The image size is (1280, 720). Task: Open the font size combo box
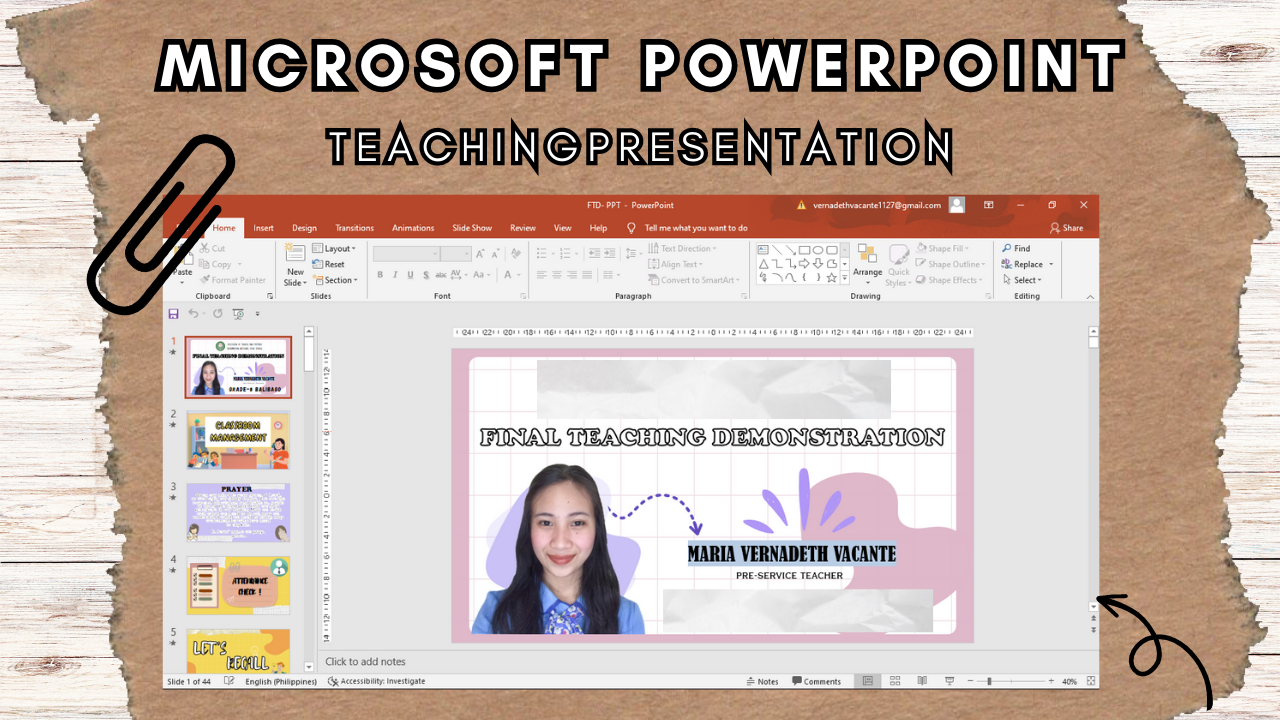(x=456, y=254)
